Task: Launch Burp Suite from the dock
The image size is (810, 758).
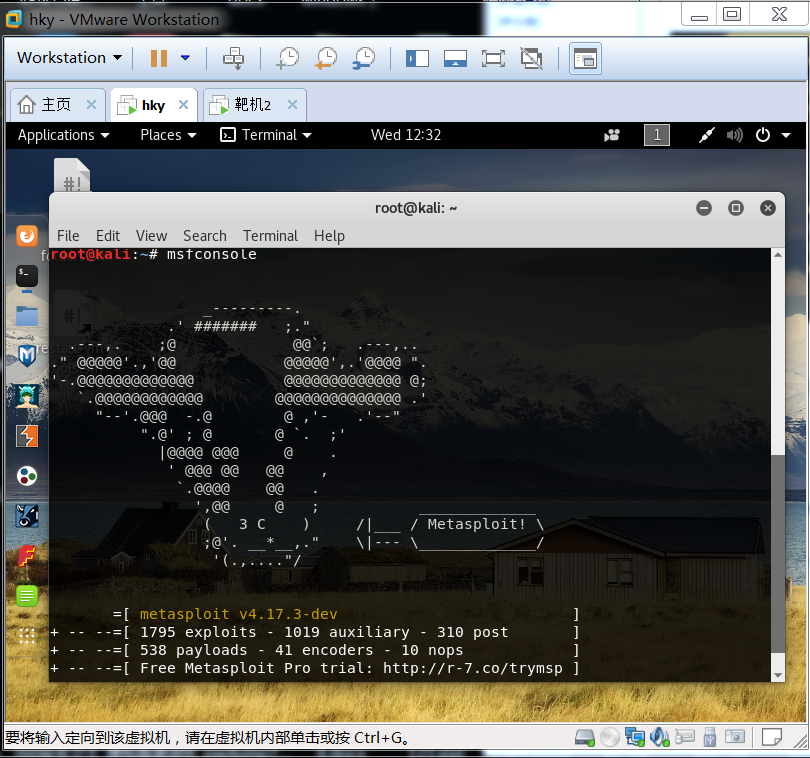Action: click(x=27, y=436)
